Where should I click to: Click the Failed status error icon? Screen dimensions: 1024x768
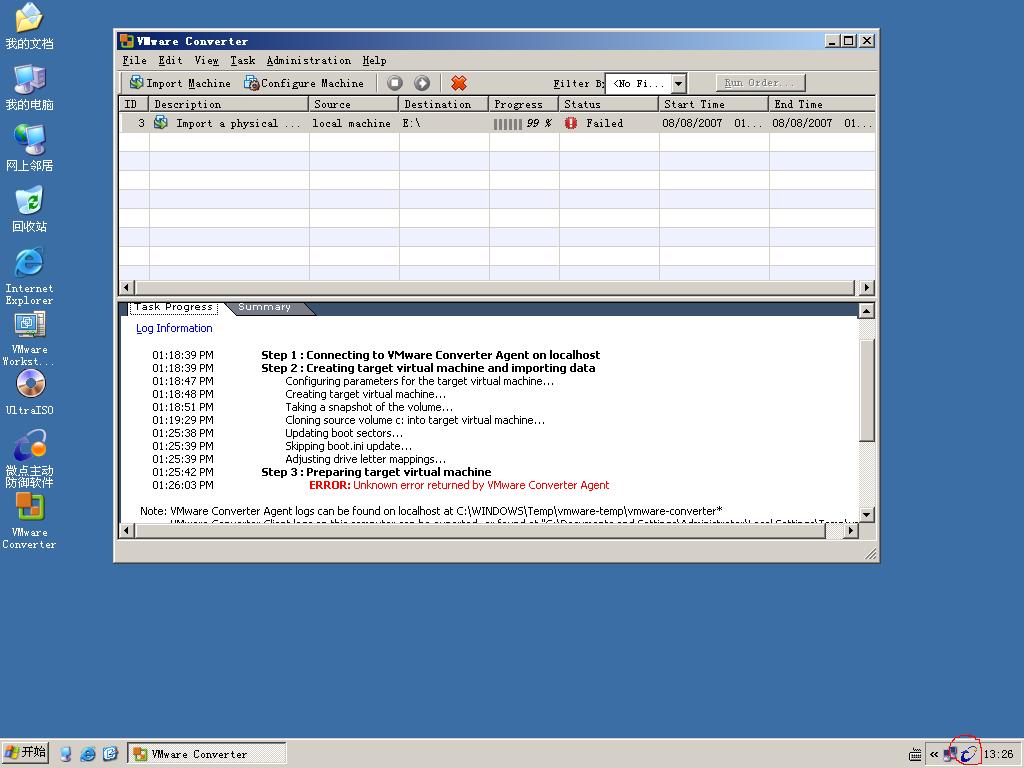pyautogui.click(x=571, y=123)
